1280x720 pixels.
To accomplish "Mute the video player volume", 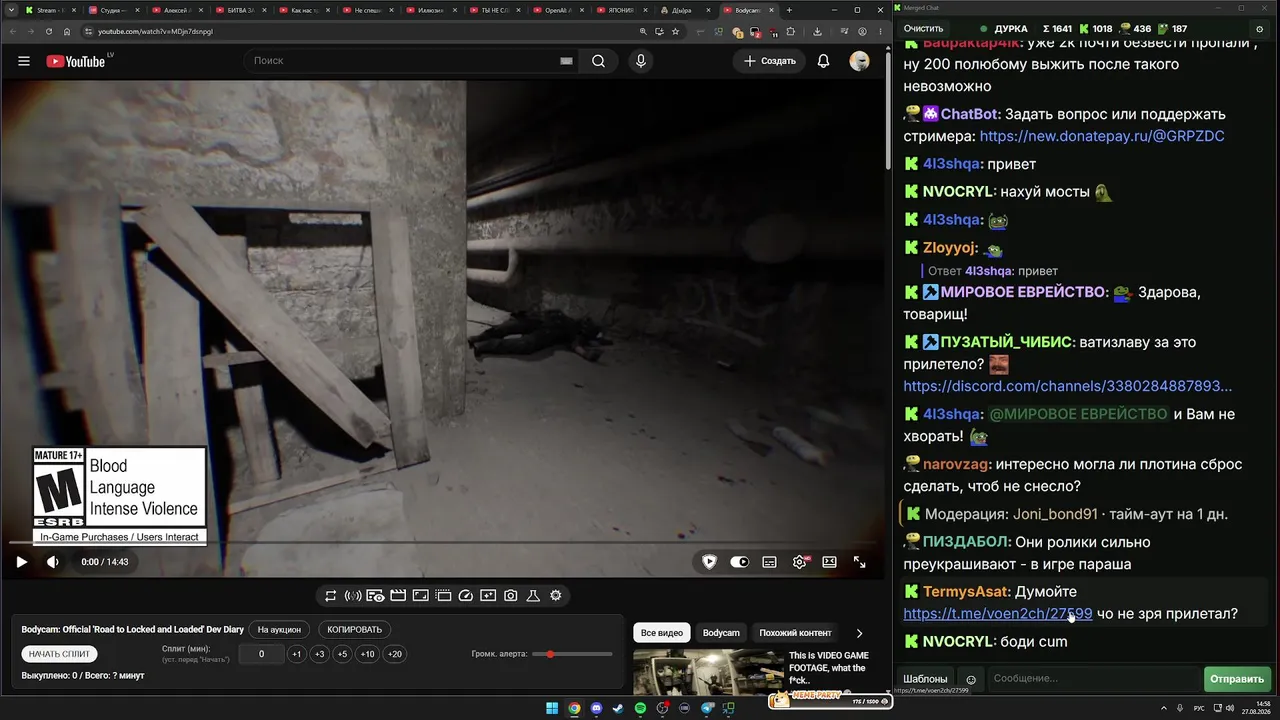I will (53, 562).
